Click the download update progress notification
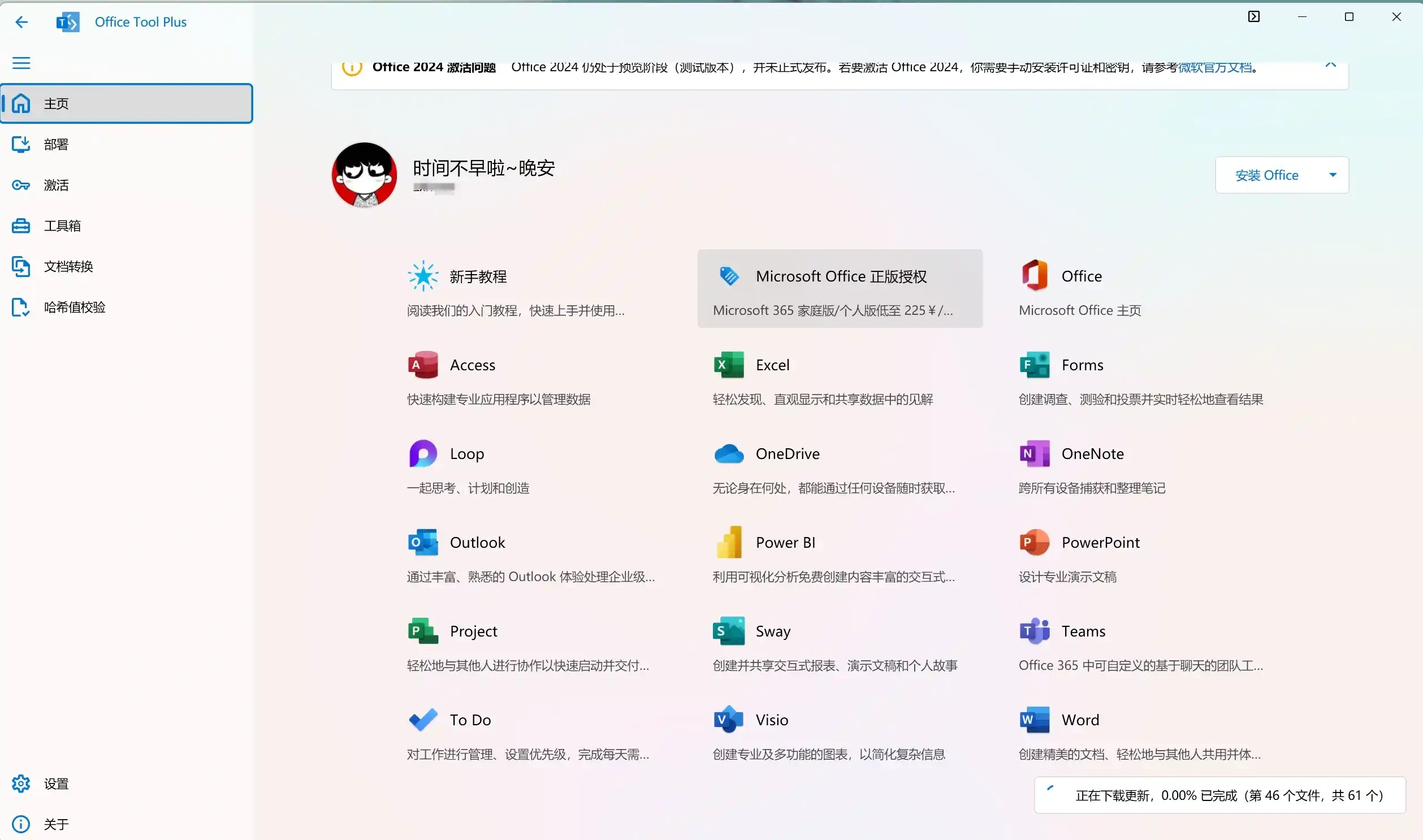Viewport: 1423px width, 840px height. (x=1221, y=795)
